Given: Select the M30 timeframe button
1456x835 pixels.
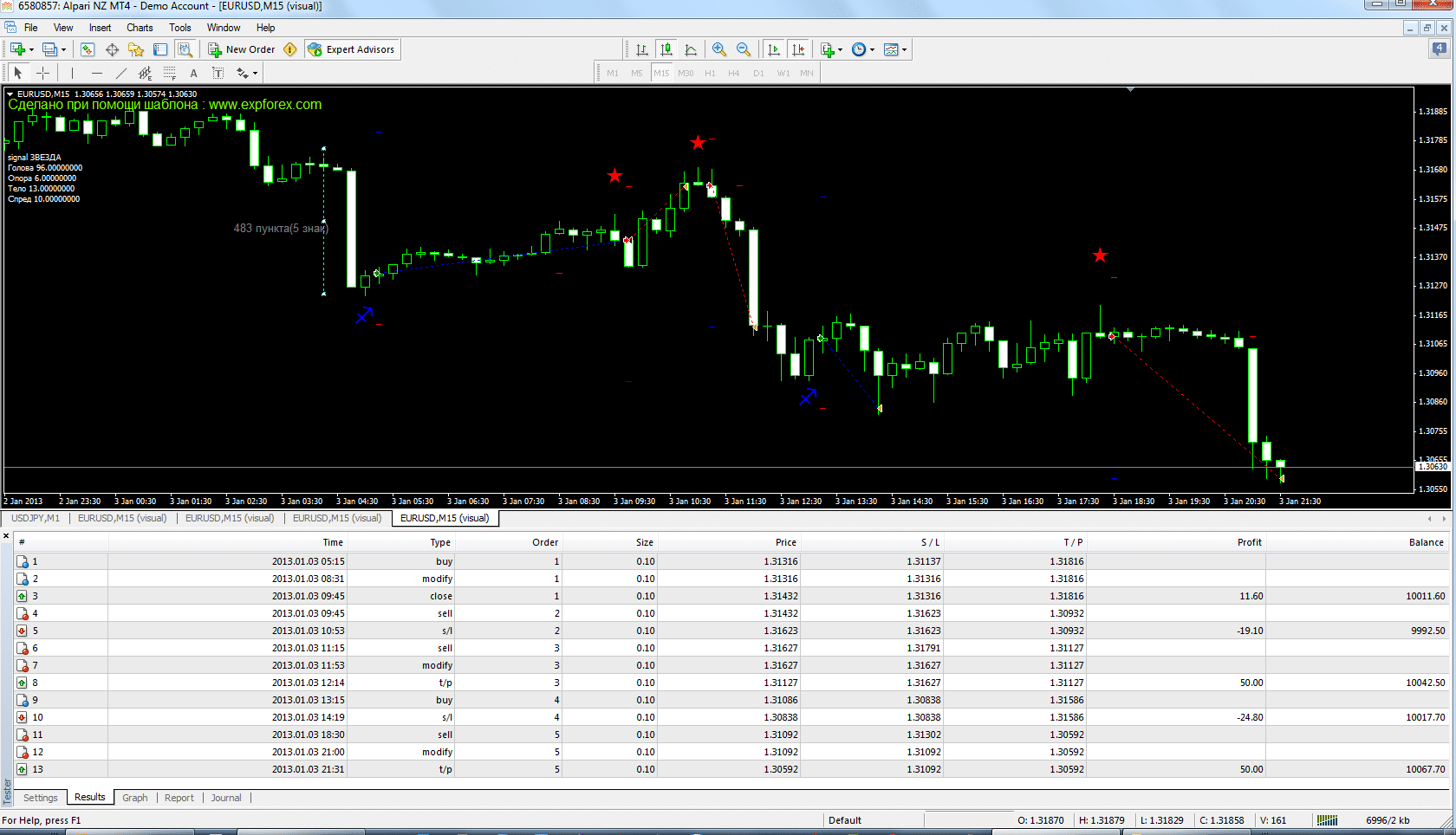Looking at the screenshot, I should 686,73.
